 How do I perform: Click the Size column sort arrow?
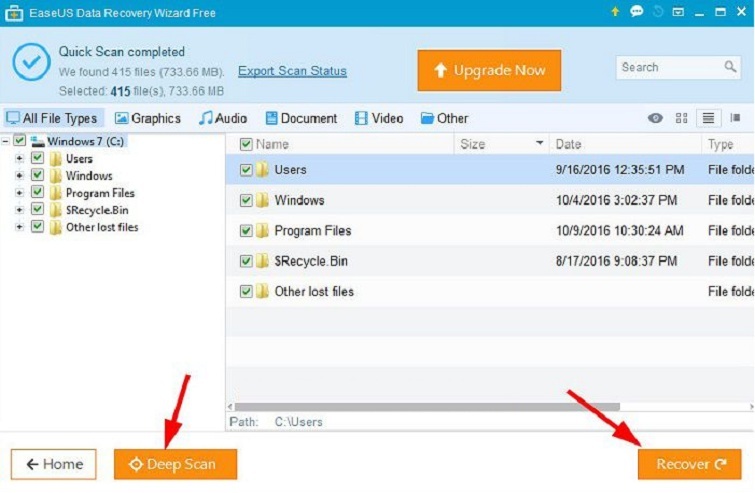tap(539, 143)
